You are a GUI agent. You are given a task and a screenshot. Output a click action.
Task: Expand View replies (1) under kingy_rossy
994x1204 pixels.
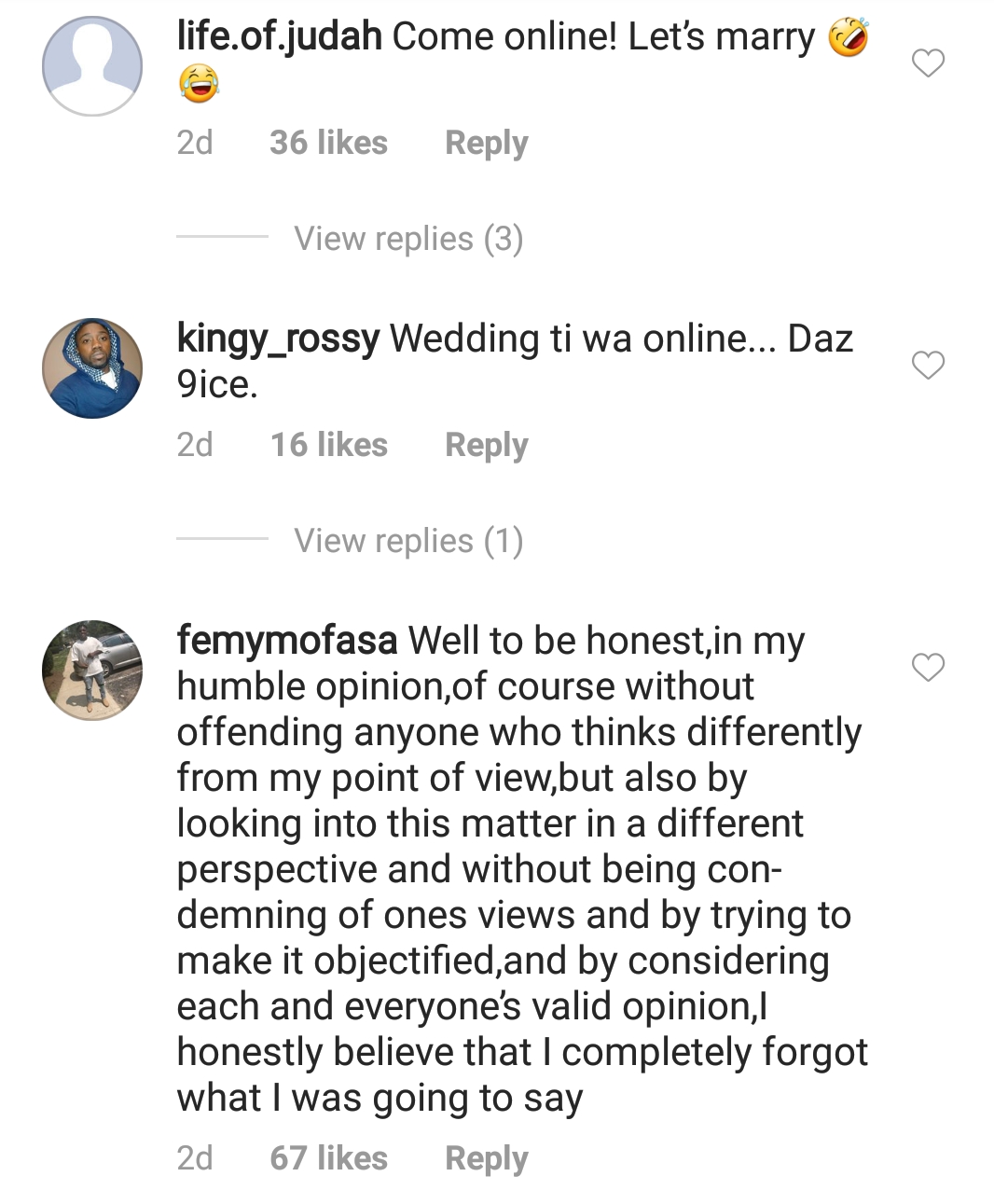408,541
